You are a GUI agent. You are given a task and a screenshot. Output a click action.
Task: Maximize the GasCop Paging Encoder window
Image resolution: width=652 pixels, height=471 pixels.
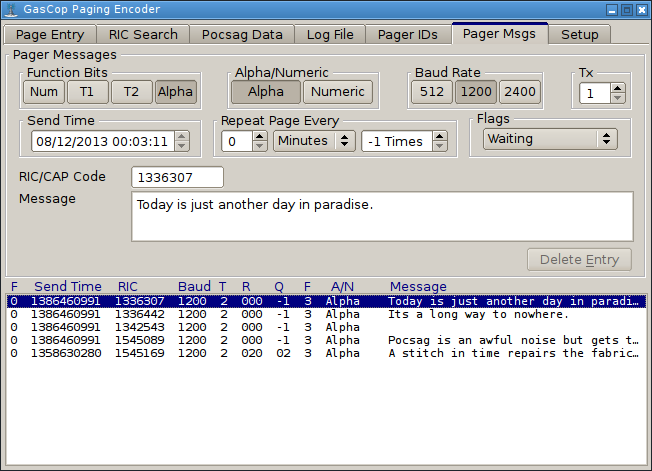coord(627,10)
